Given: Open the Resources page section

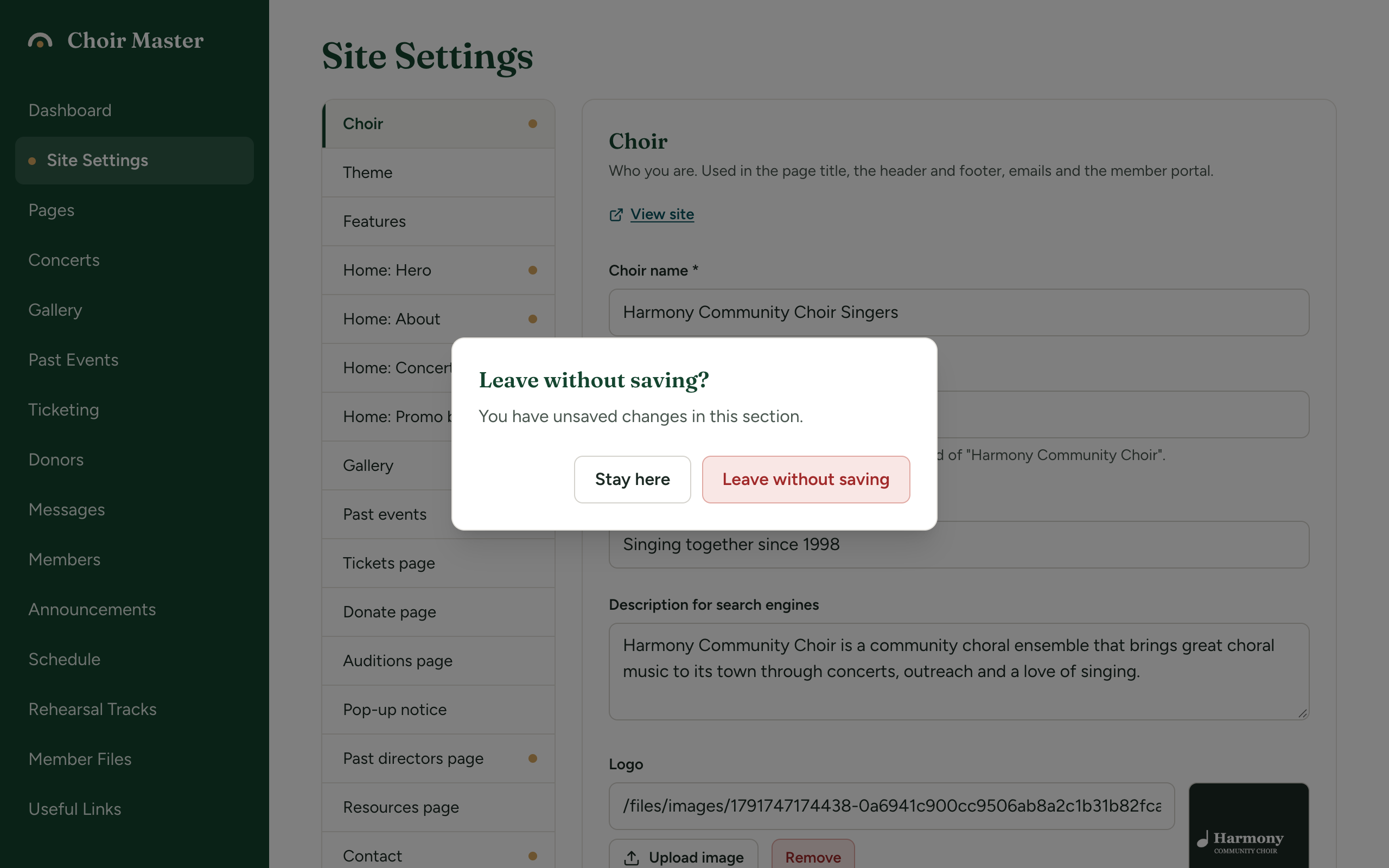Looking at the screenshot, I should point(438,807).
